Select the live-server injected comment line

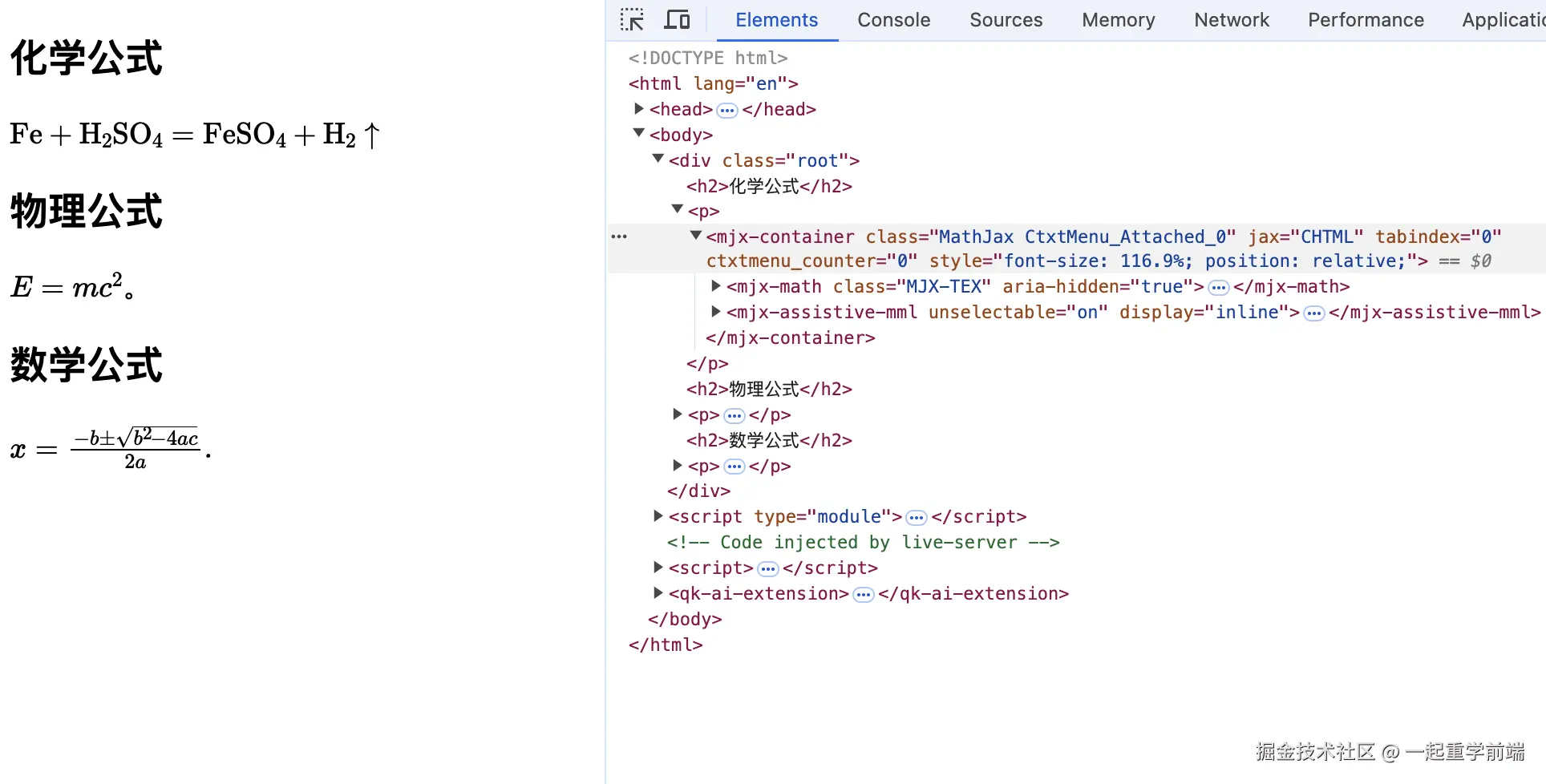864,542
